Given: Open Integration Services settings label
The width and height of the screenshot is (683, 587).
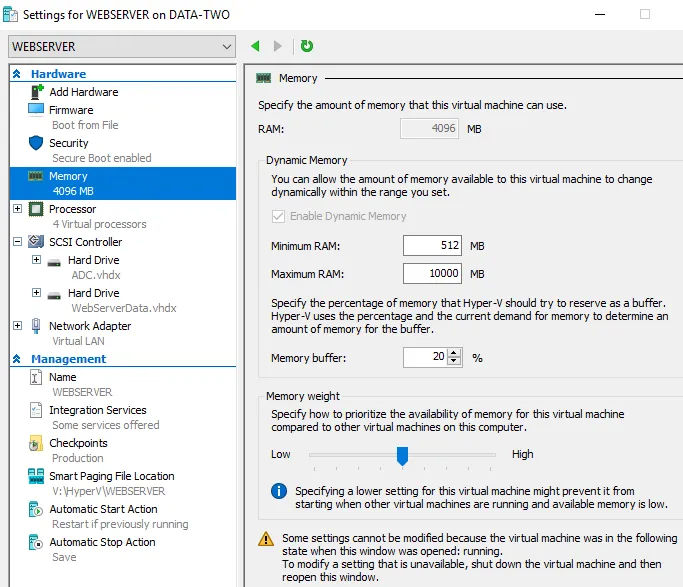Looking at the screenshot, I should [x=98, y=410].
